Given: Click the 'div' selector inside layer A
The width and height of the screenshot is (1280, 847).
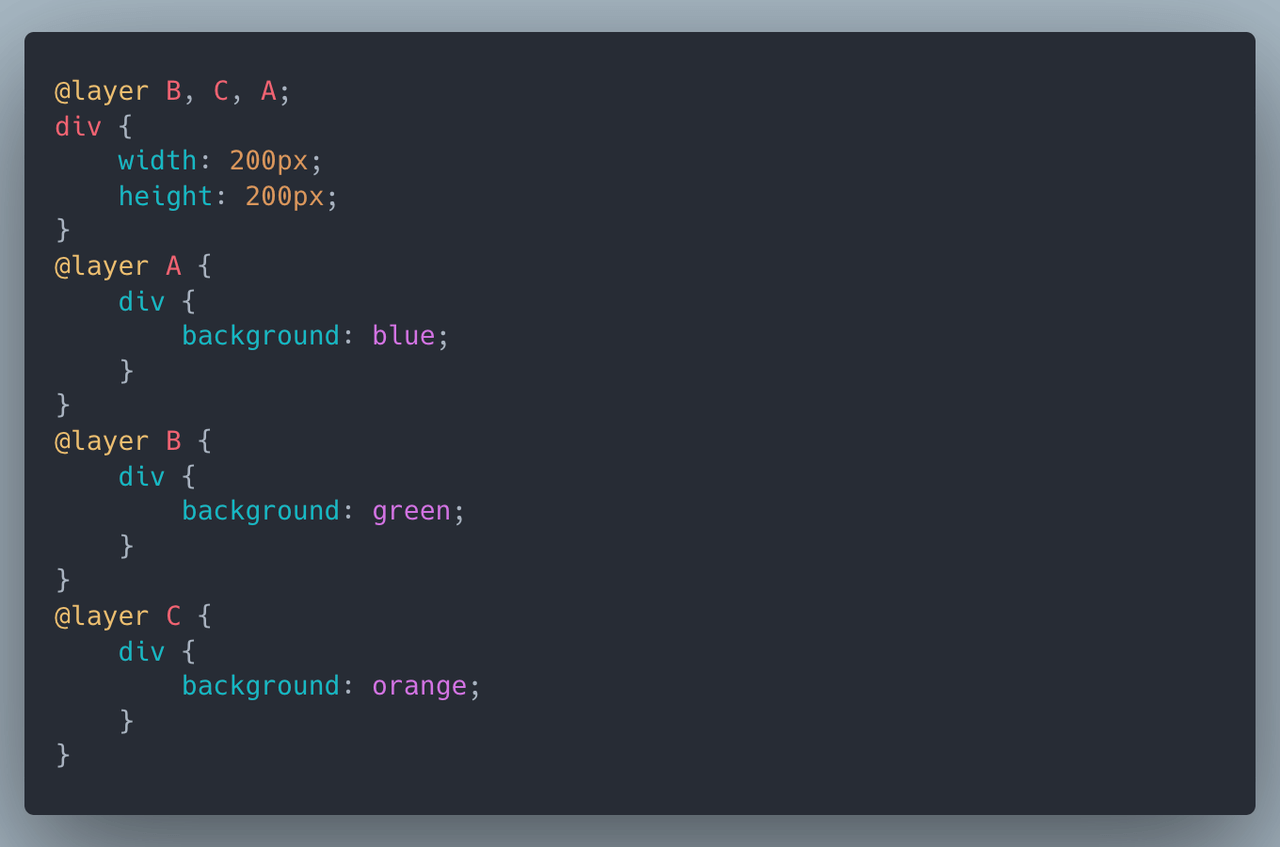Looking at the screenshot, I should tap(141, 301).
